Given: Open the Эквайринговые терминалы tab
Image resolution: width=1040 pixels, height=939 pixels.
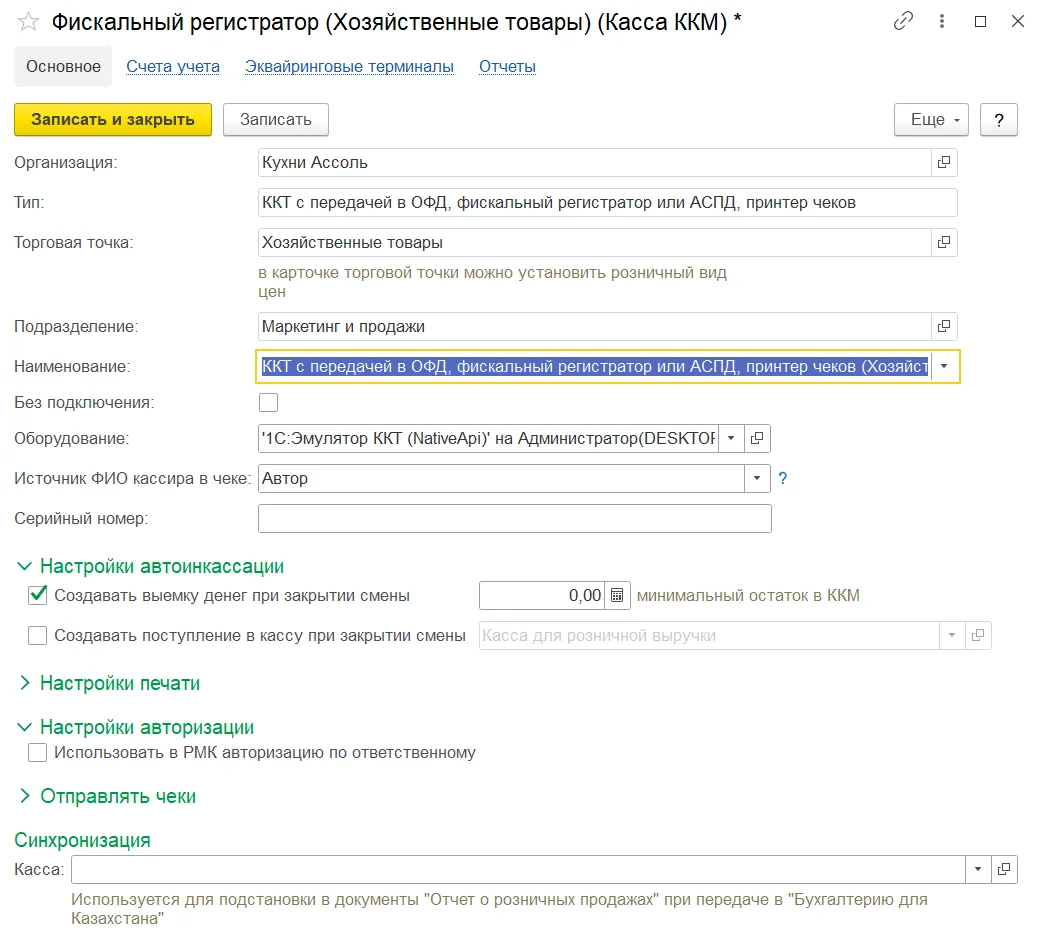Looking at the screenshot, I should (x=350, y=66).
